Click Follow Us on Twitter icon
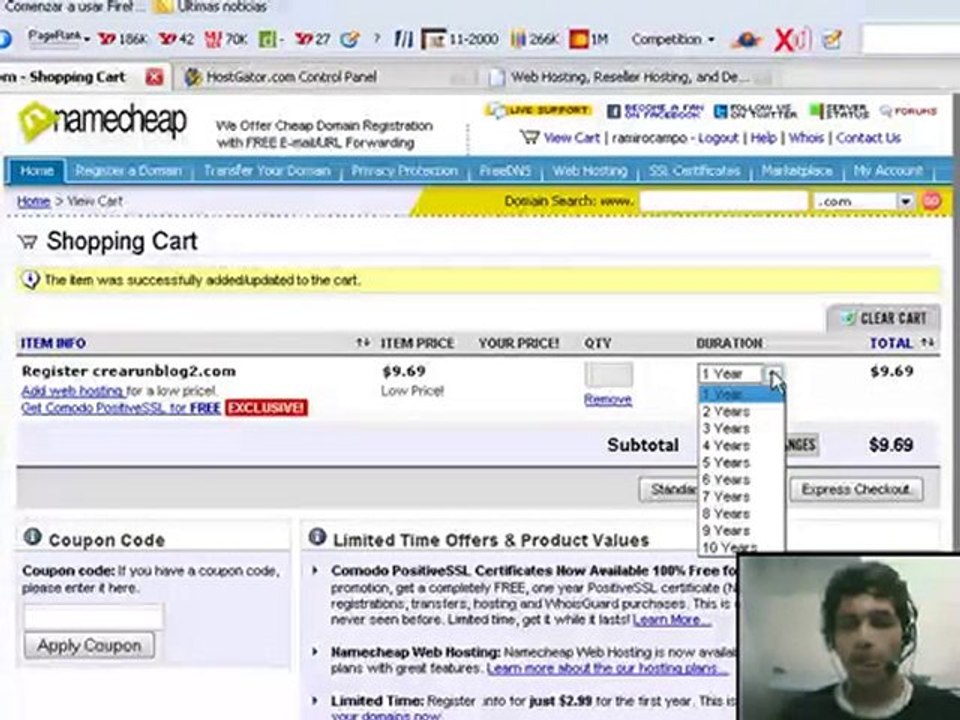Image resolution: width=960 pixels, height=720 pixels. [x=755, y=111]
